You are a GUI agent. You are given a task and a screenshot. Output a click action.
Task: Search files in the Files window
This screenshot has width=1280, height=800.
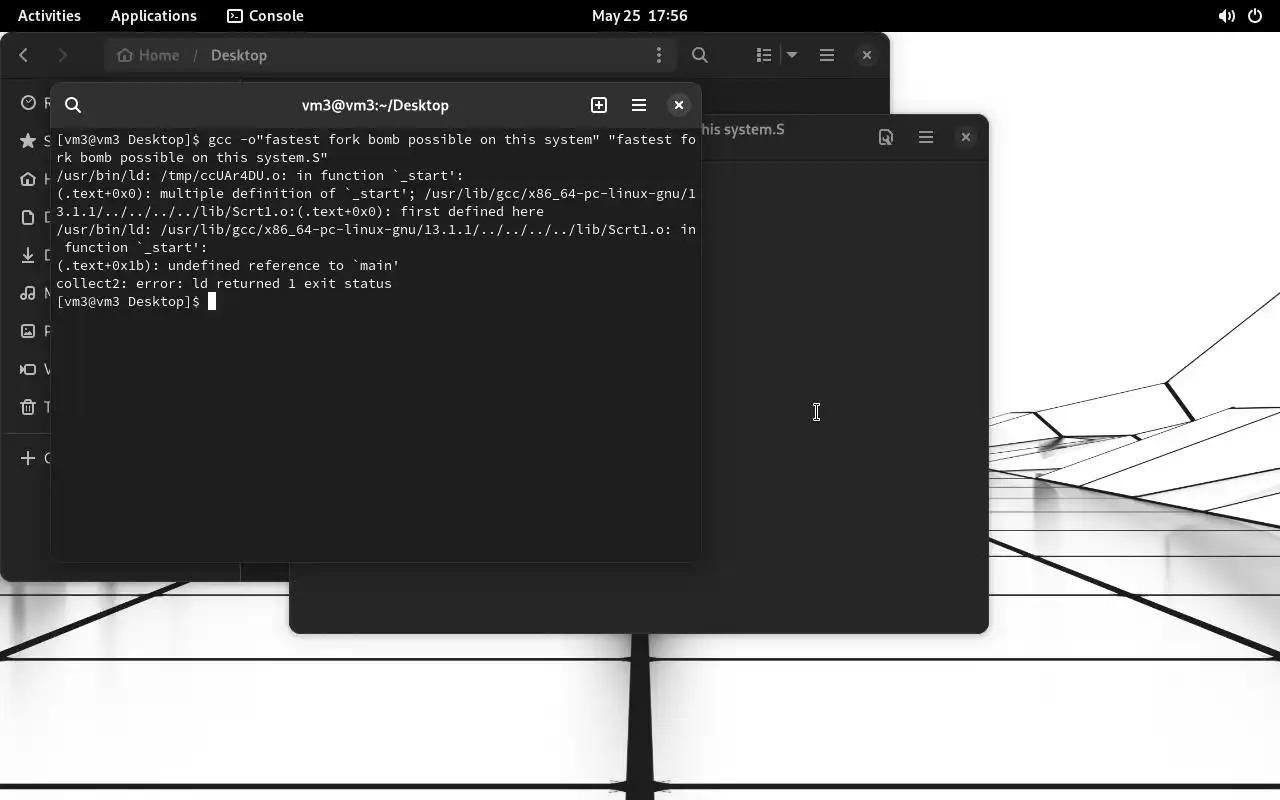700,55
